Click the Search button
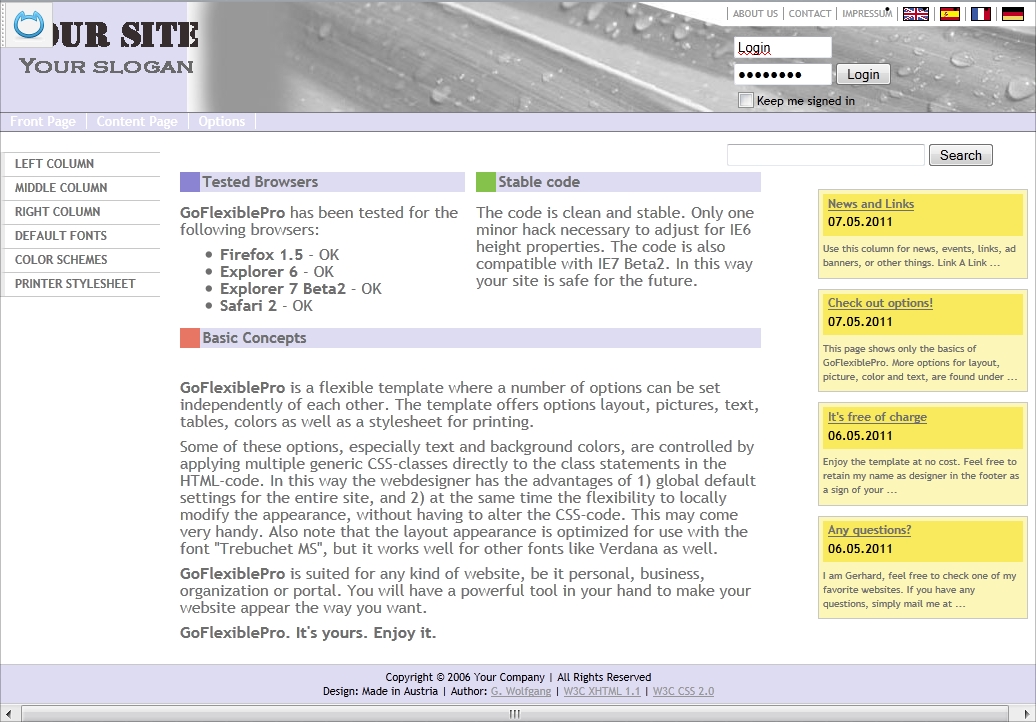The image size is (1036, 722). pyautogui.click(x=961, y=155)
